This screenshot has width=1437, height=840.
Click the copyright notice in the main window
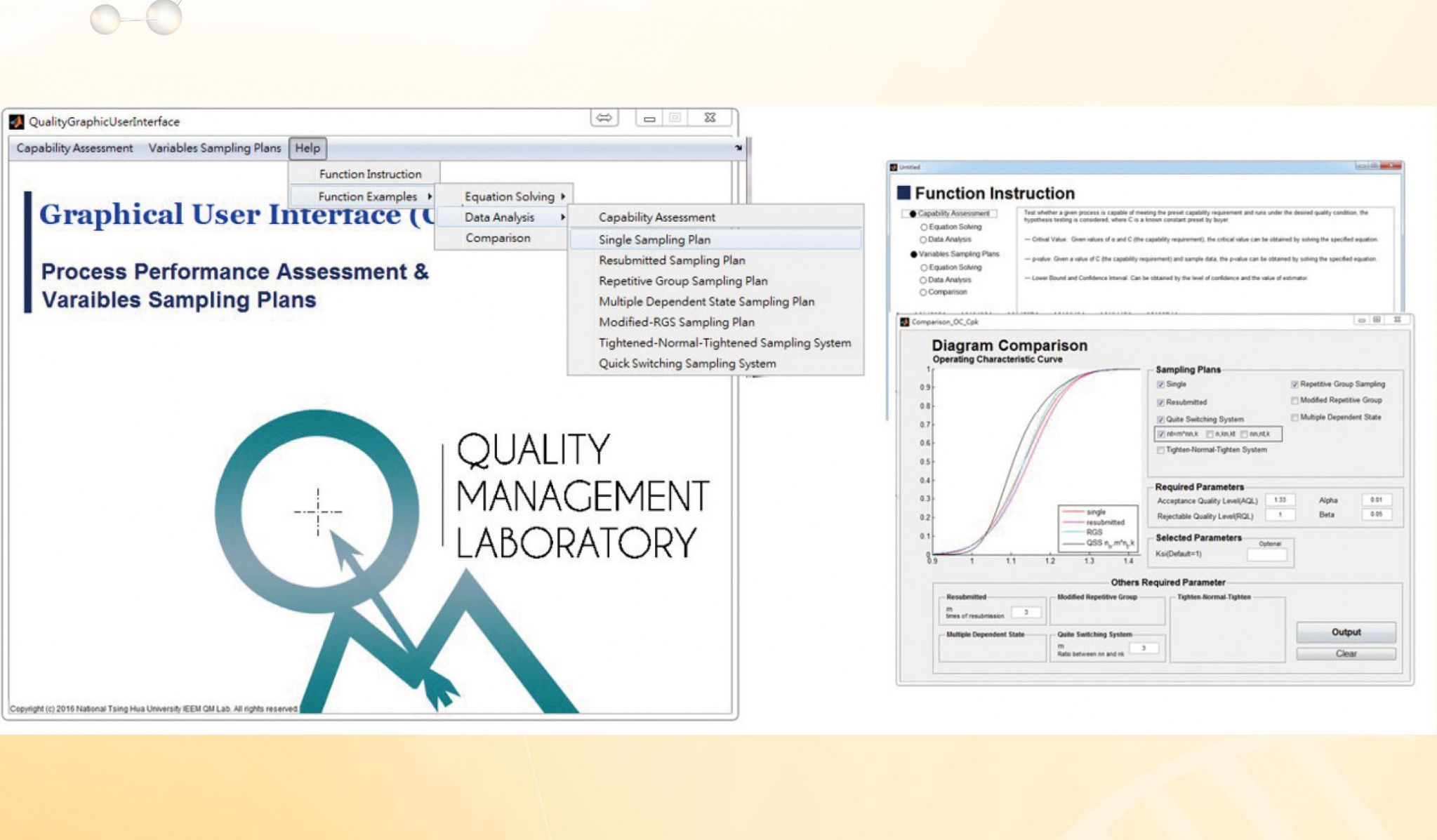[x=154, y=709]
